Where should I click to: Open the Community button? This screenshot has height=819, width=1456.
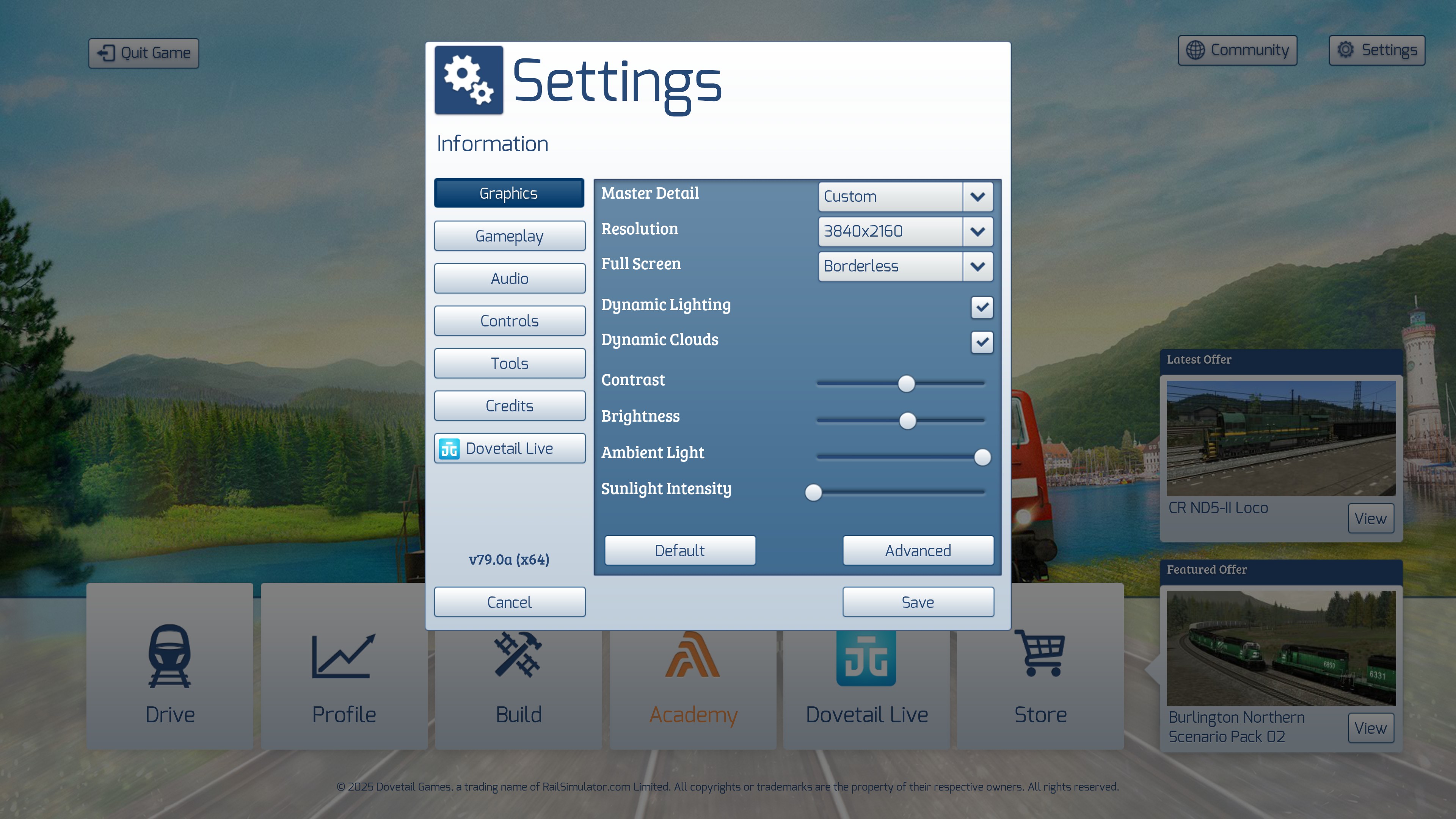tap(1237, 50)
